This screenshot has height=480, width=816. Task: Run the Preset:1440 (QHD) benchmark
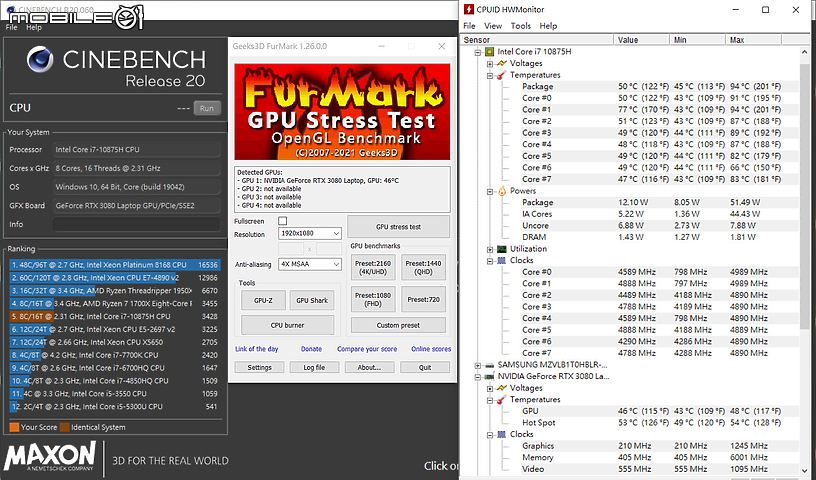(x=423, y=267)
